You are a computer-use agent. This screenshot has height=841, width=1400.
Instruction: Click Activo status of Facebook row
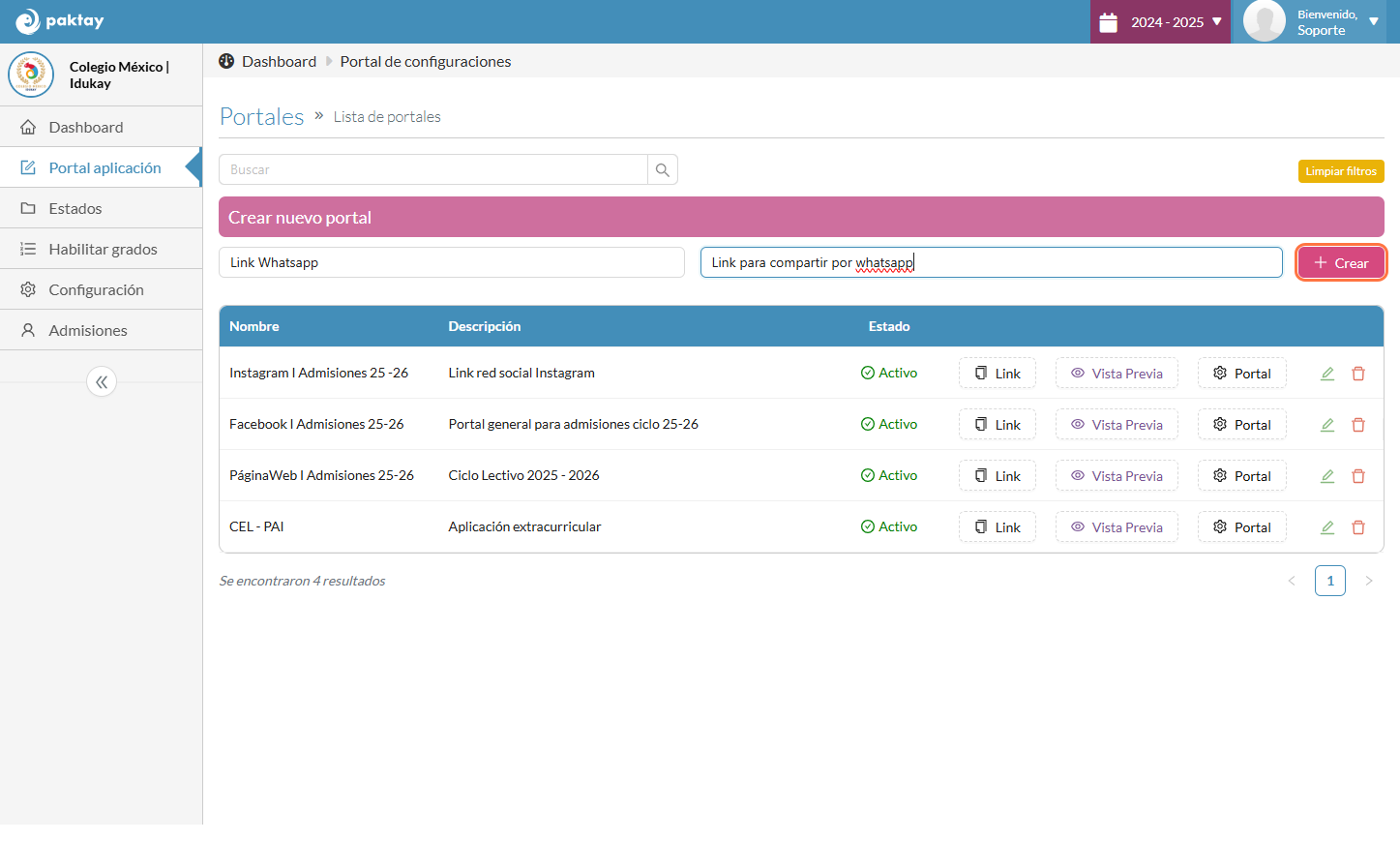(x=889, y=424)
